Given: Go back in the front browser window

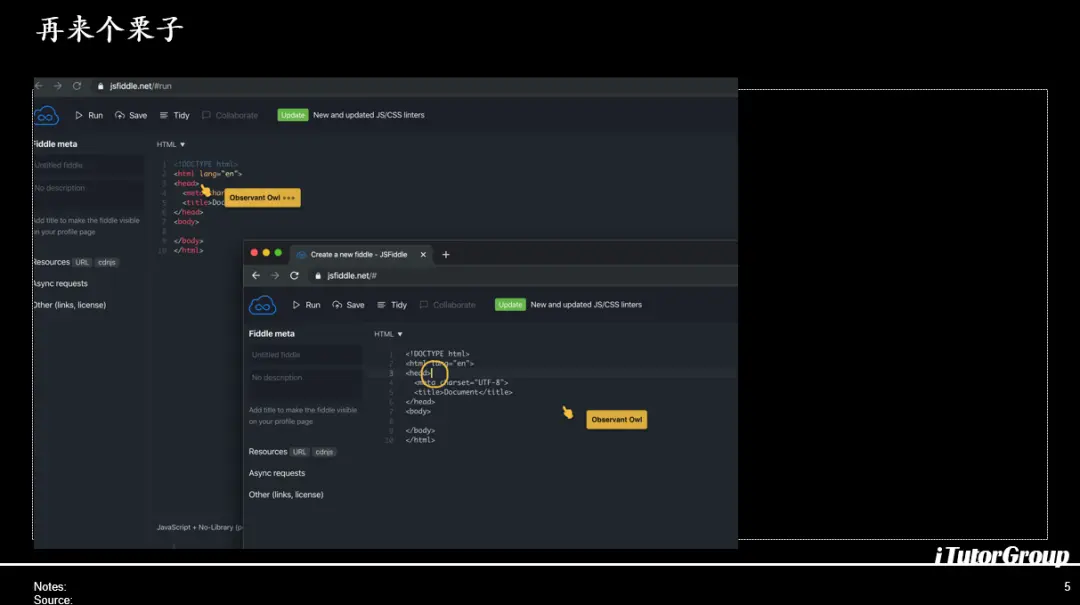Looking at the screenshot, I should 256,276.
